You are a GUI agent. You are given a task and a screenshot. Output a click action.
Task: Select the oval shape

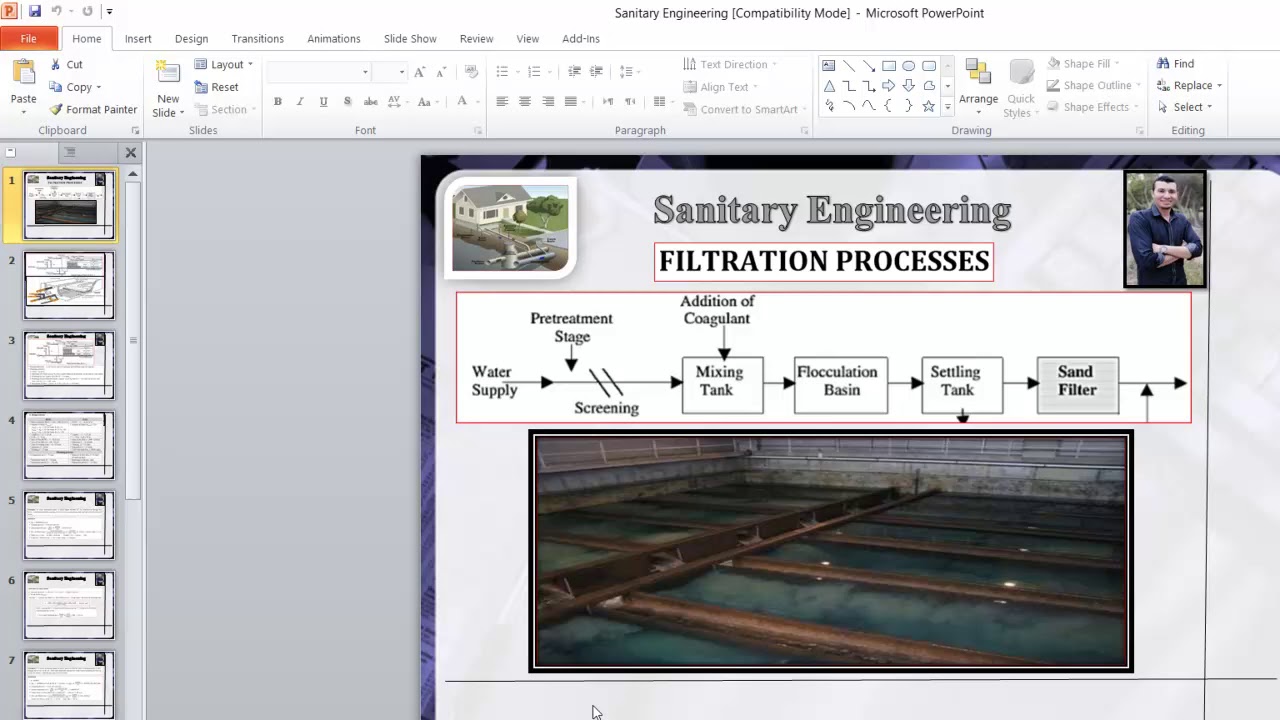pyautogui.click(x=909, y=66)
